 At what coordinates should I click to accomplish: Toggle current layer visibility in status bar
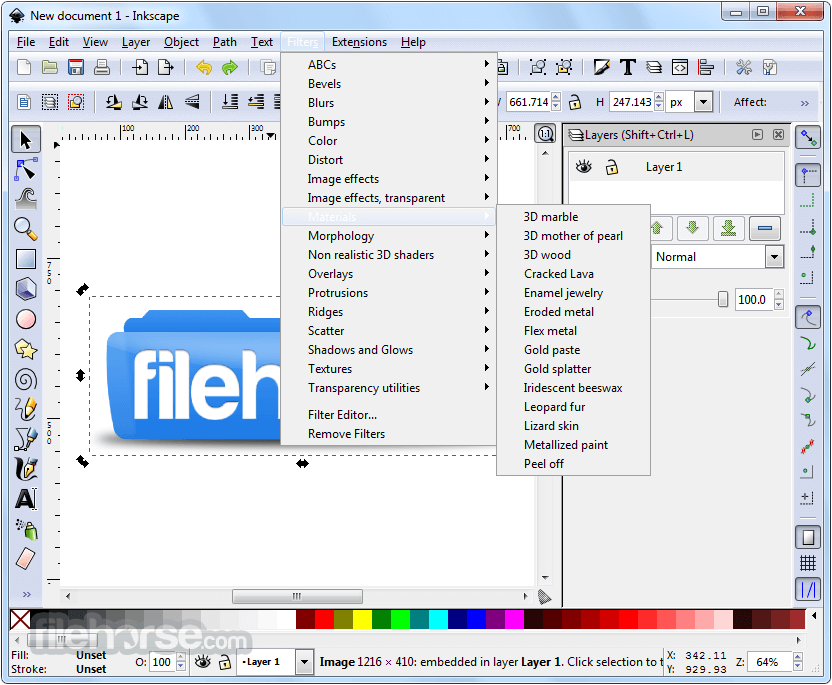(203, 662)
